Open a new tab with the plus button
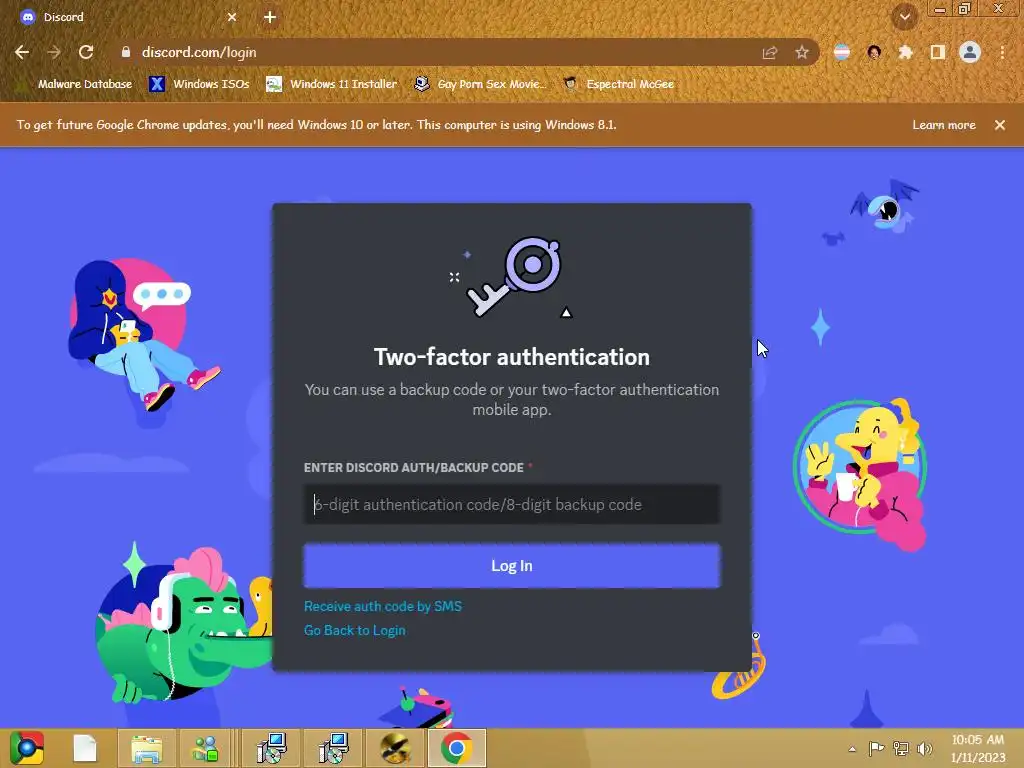Image resolution: width=1024 pixels, height=768 pixels. click(x=270, y=17)
